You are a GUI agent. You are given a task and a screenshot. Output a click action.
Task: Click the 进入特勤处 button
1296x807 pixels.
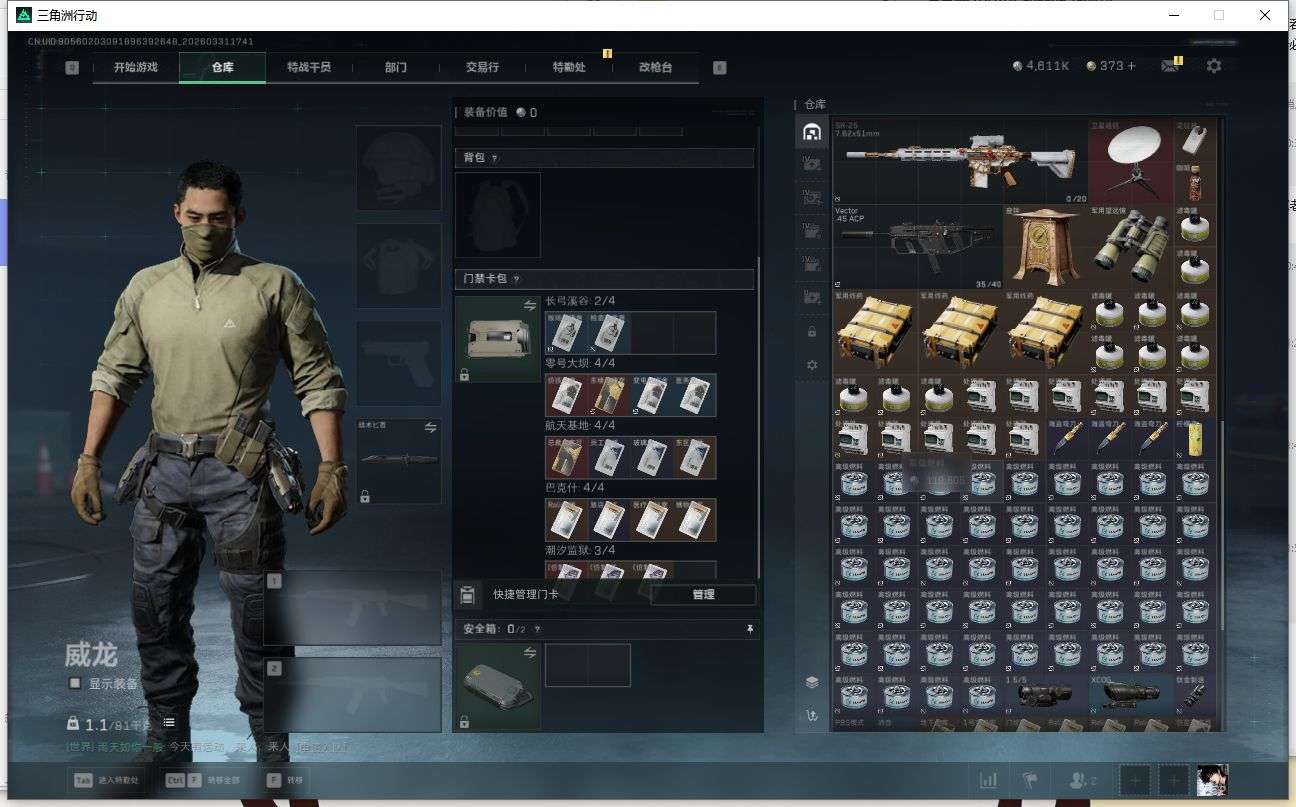[x=107, y=780]
